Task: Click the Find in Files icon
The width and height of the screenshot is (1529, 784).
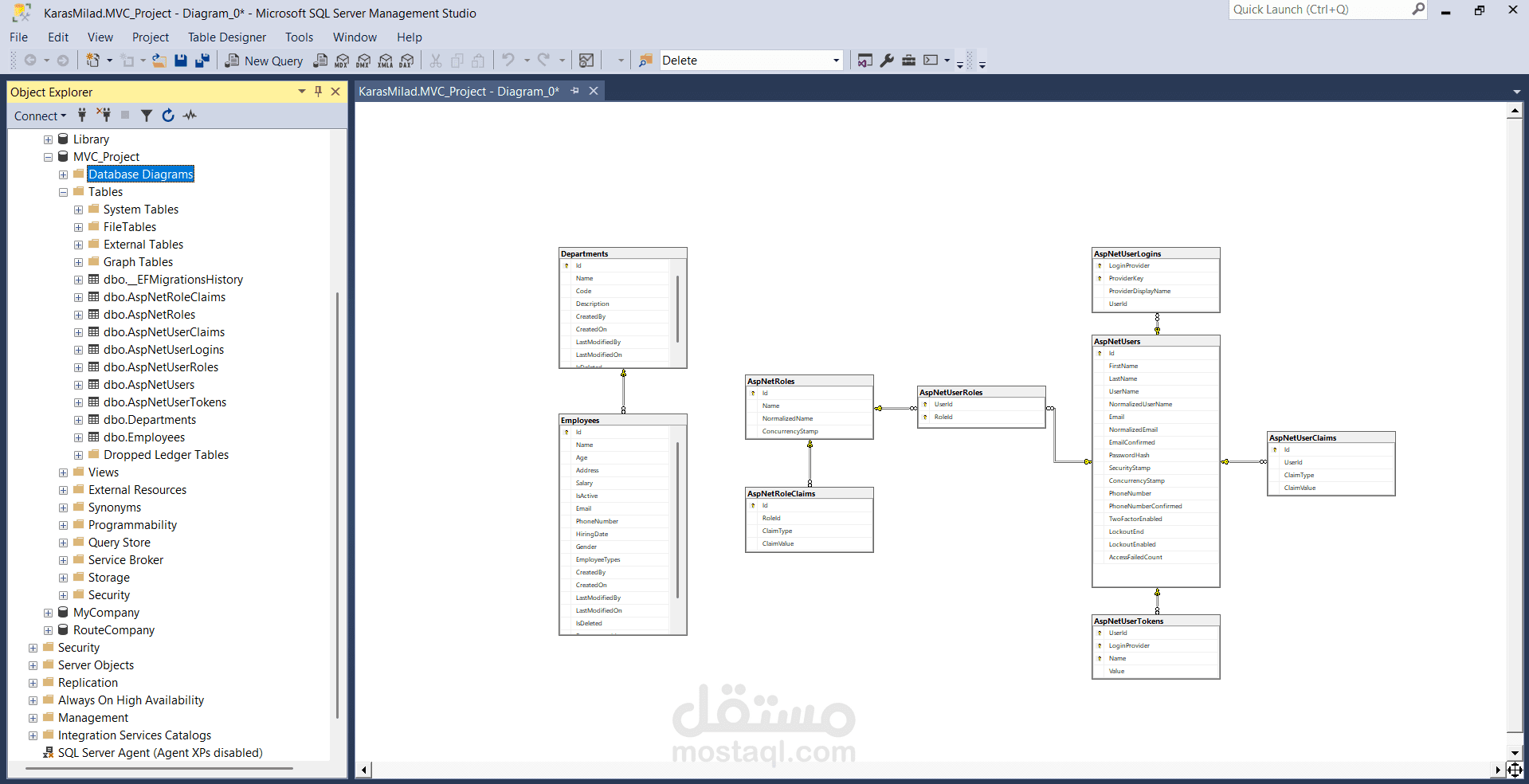Action: [x=645, y=61]
